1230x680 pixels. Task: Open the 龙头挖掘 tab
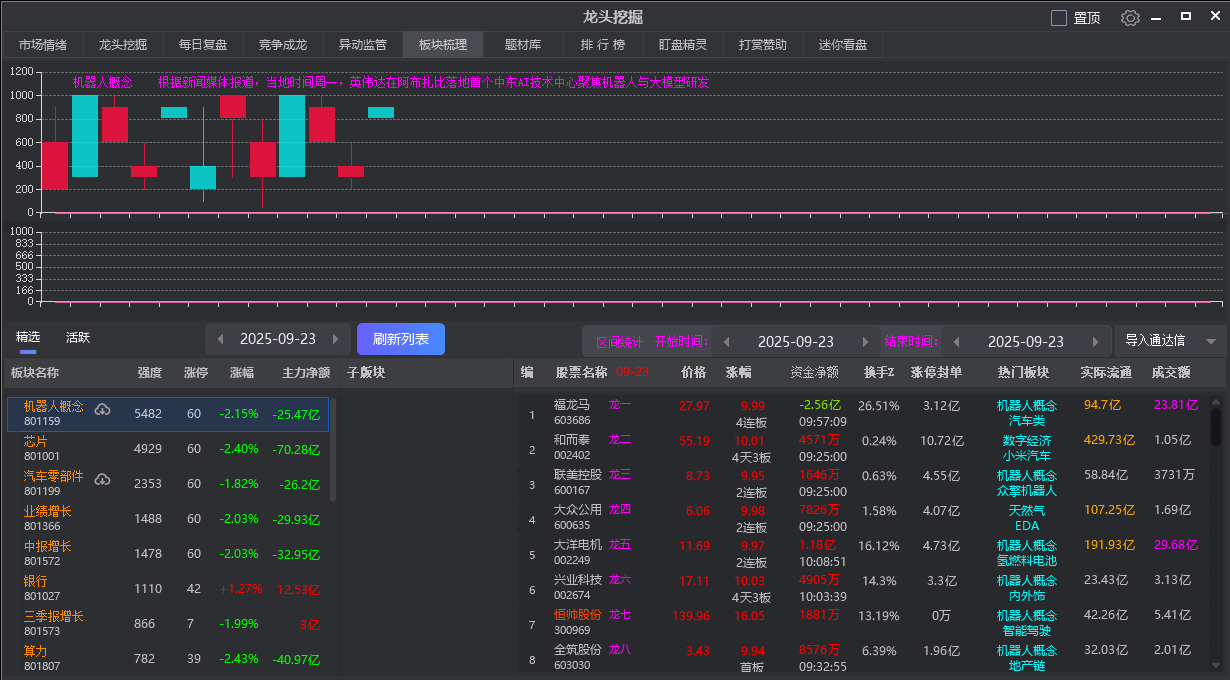click(x=122, y=45)
